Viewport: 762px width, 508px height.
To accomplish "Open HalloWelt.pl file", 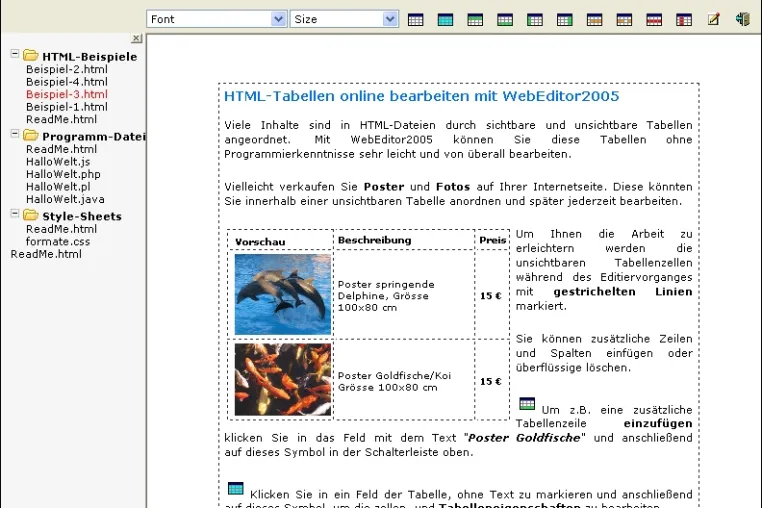I will 58,187.
